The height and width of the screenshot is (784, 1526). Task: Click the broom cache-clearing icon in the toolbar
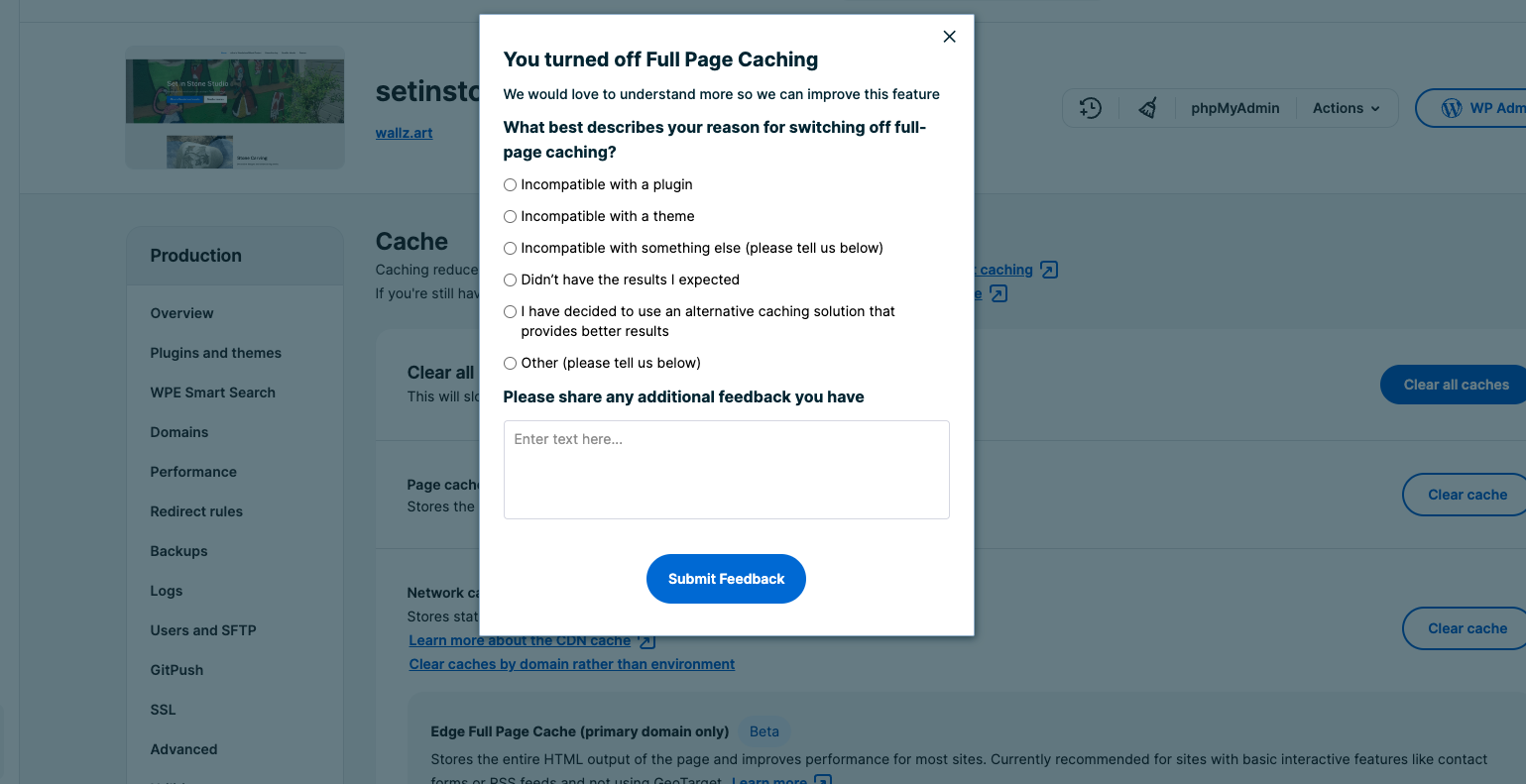tap(1149, 108)
